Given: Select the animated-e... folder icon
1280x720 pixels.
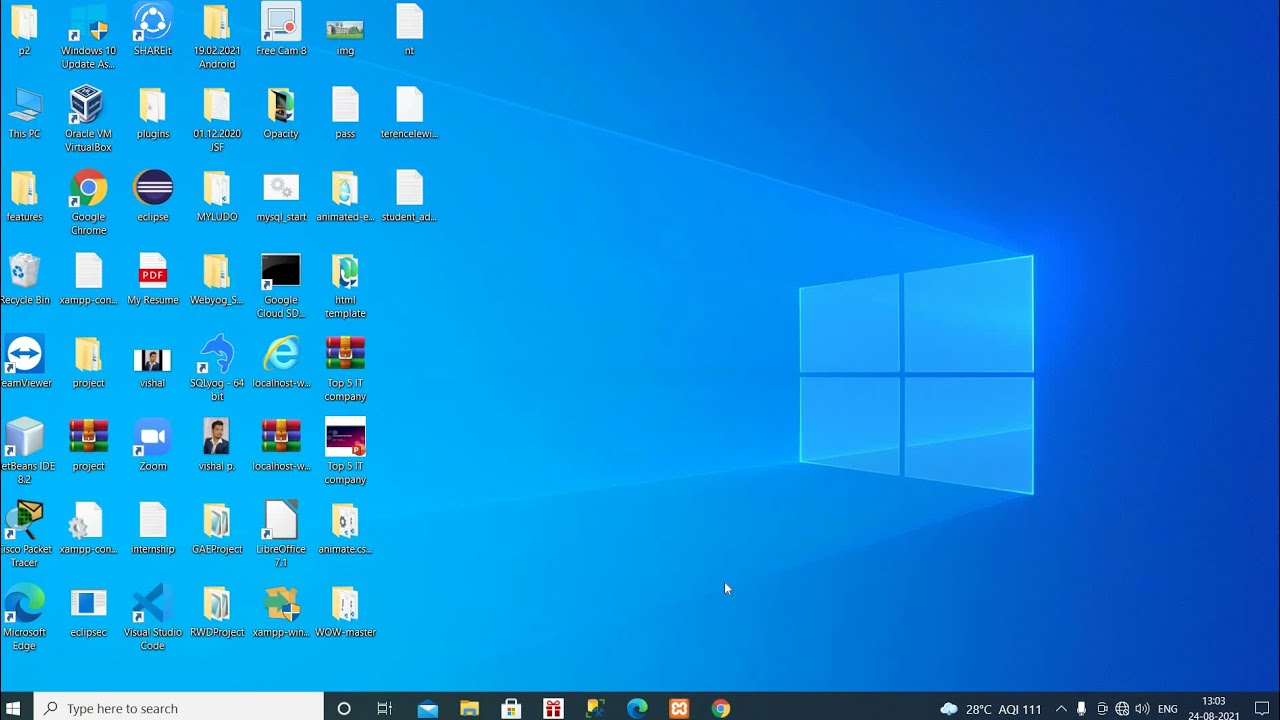Looking at the screenshot, I should pos(345,189).
